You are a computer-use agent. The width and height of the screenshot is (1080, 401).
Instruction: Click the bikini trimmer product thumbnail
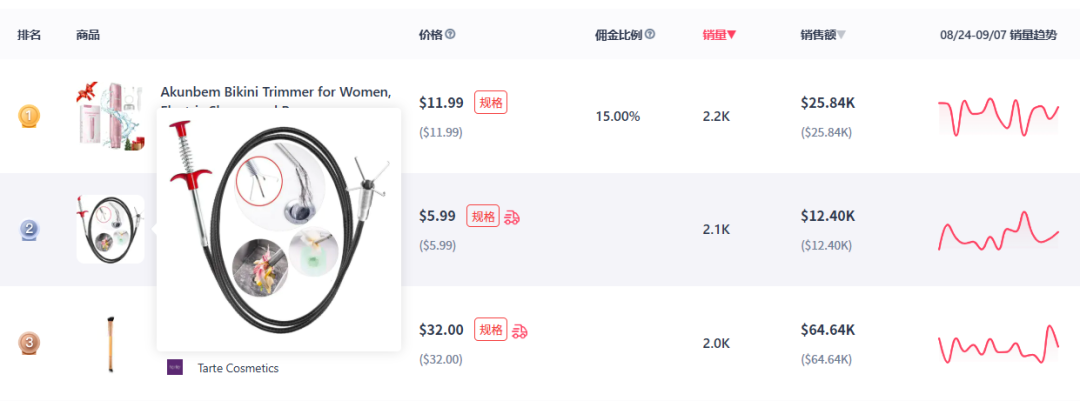111,116
